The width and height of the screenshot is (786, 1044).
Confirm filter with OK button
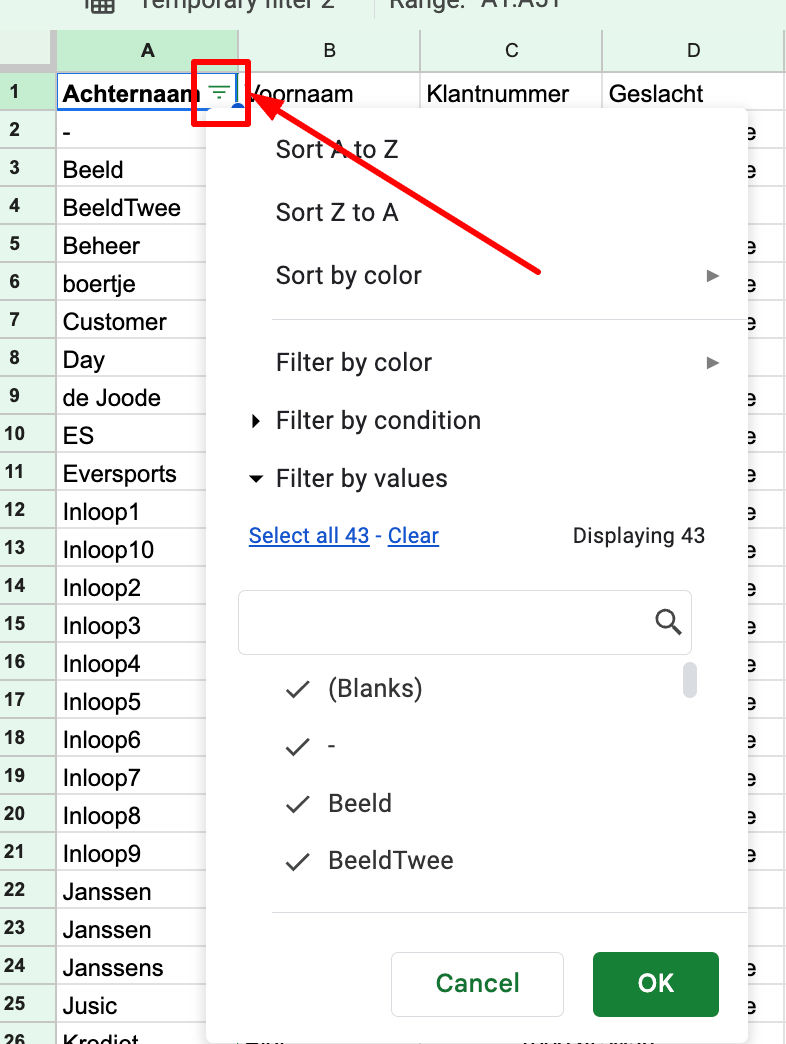(x=656, y=983)
